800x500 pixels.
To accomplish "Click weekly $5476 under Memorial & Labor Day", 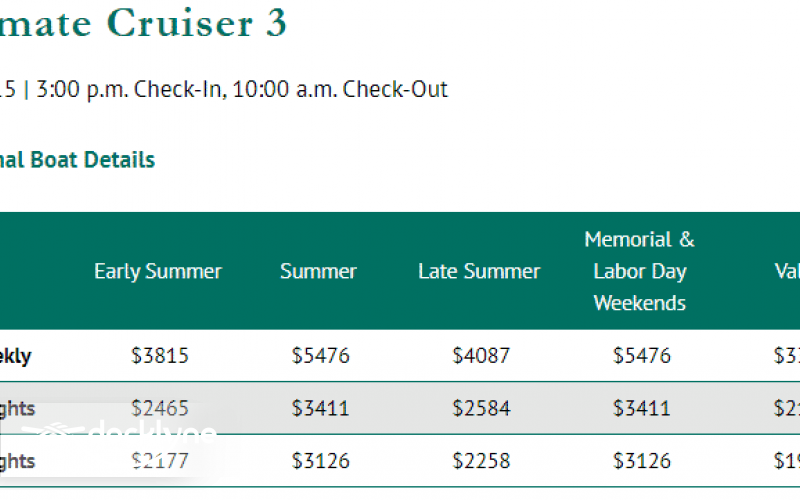I will pyautogui.click(x=642, y=356).
